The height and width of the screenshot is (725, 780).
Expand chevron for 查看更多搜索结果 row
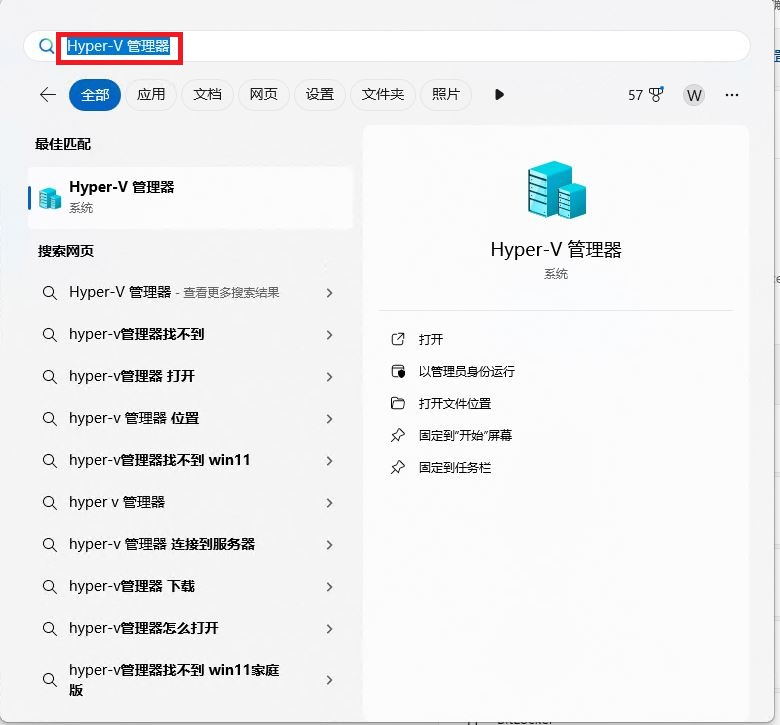pos(329,293)
